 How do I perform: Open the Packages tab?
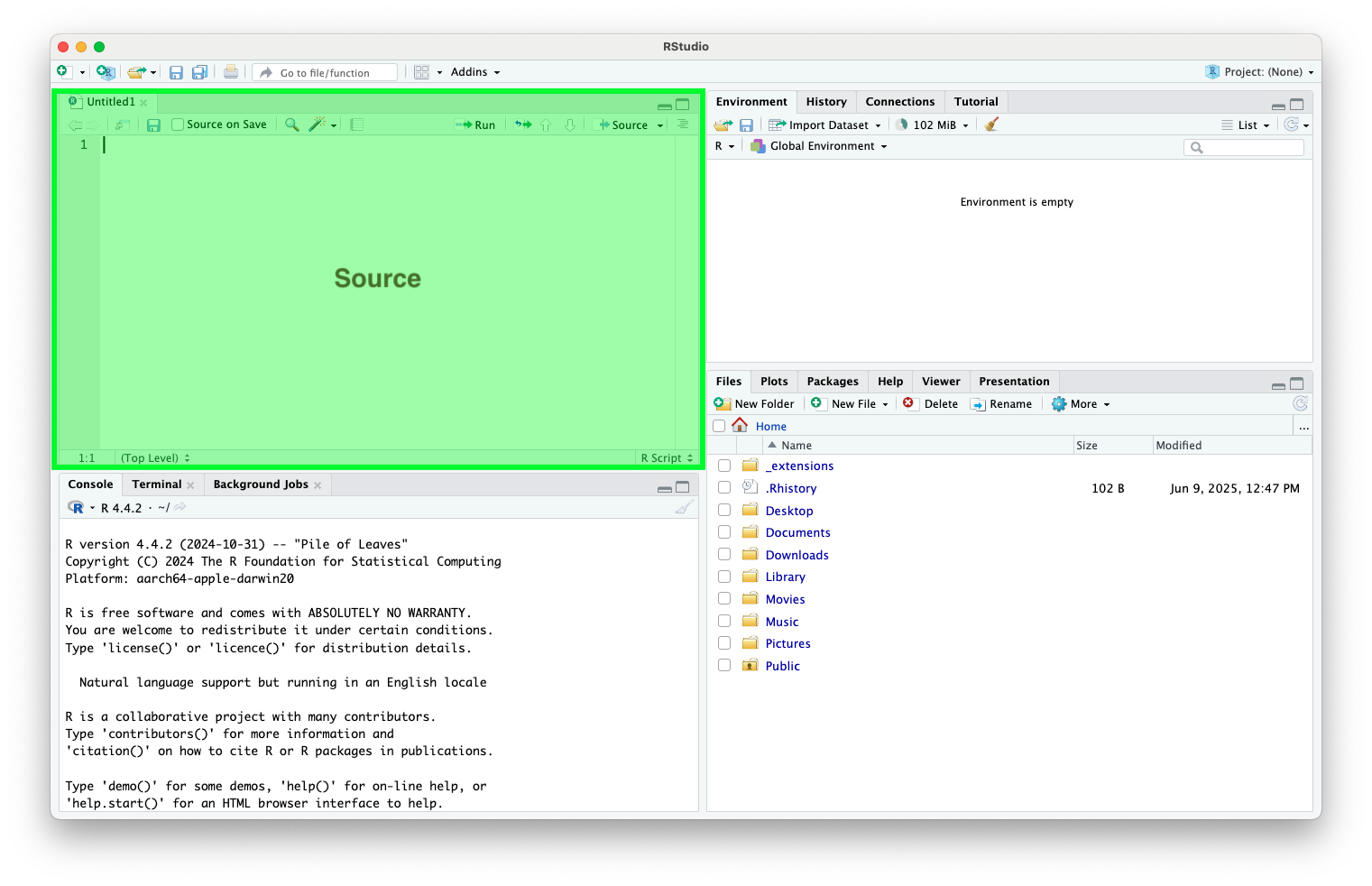[832, 382]
